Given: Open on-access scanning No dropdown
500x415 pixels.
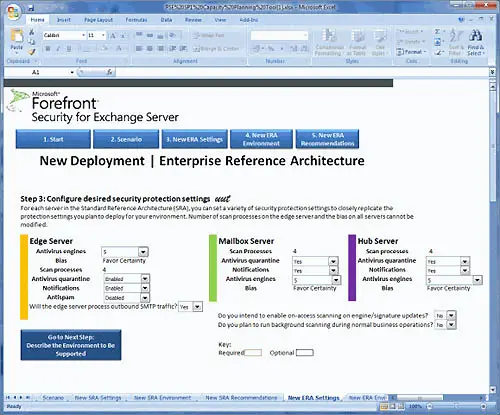Looking at the screenshot, I should coord(451,315).
